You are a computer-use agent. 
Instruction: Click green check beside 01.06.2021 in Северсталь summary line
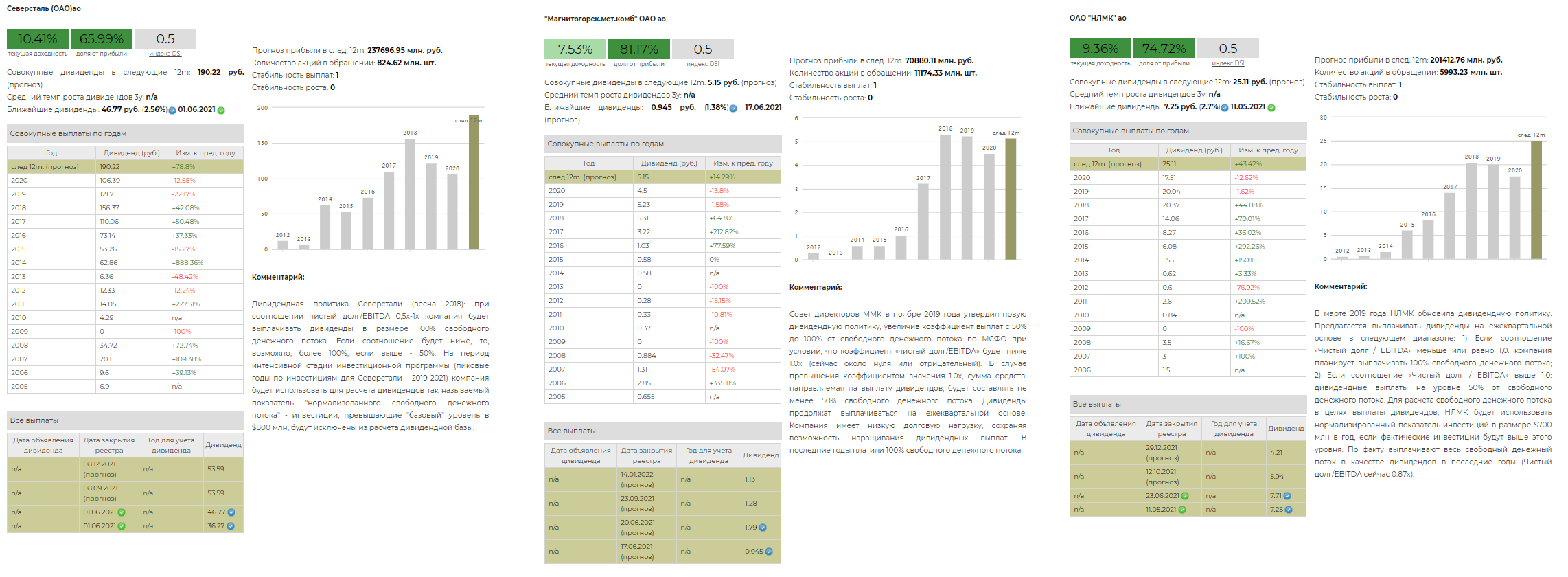tap(221, 110)
